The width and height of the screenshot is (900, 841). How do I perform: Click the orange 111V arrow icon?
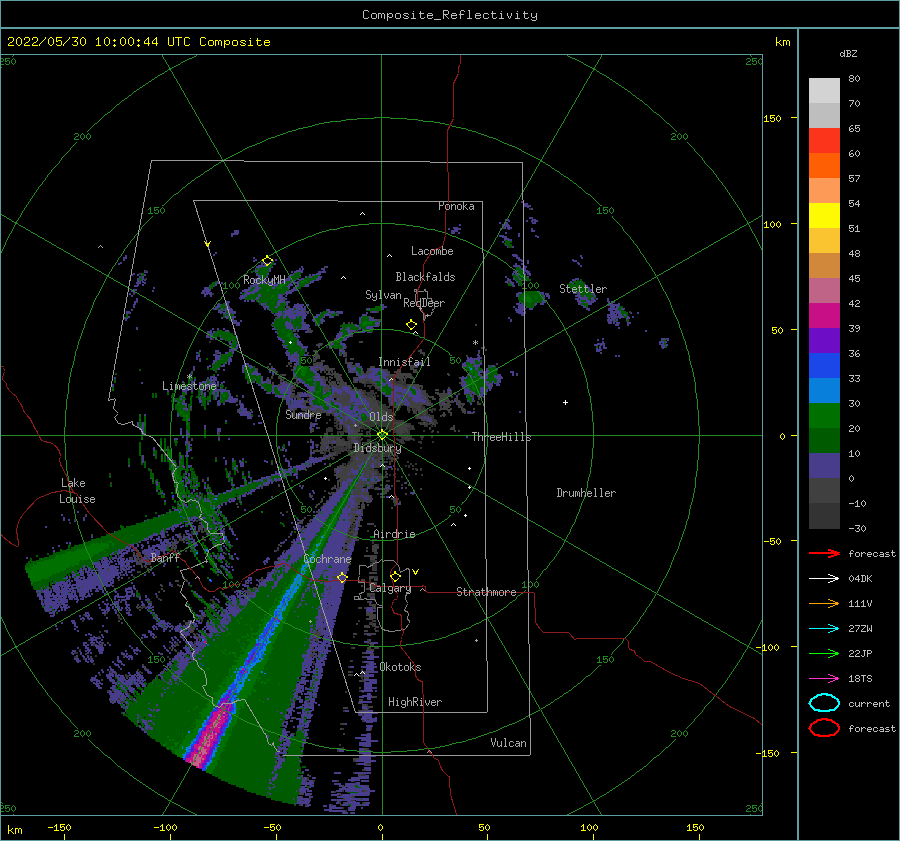point(824,603)
